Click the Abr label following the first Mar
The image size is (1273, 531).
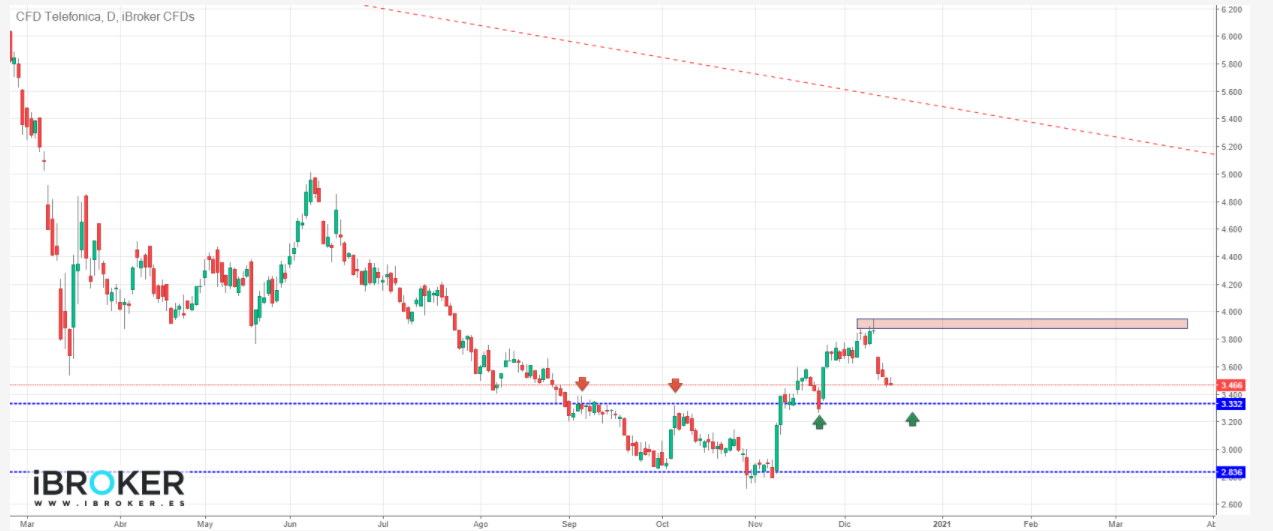(120, 523)
